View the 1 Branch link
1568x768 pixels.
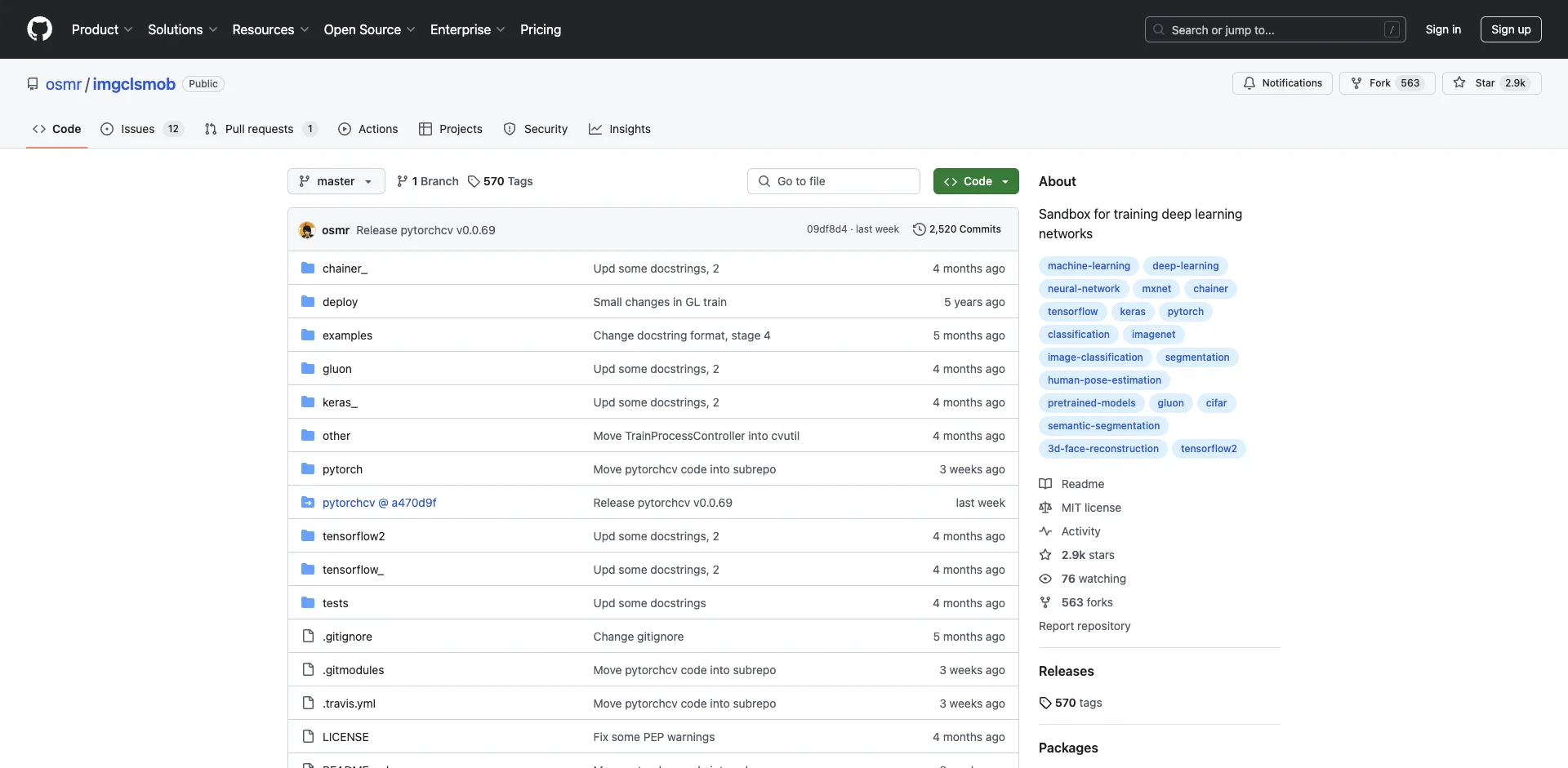[x=427, y=181]
